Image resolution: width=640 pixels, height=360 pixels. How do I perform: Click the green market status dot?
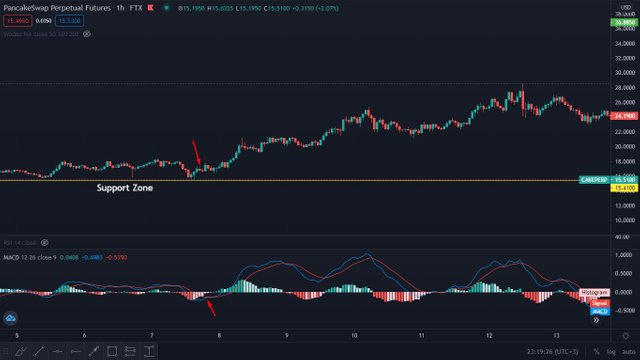pos(167,7)
